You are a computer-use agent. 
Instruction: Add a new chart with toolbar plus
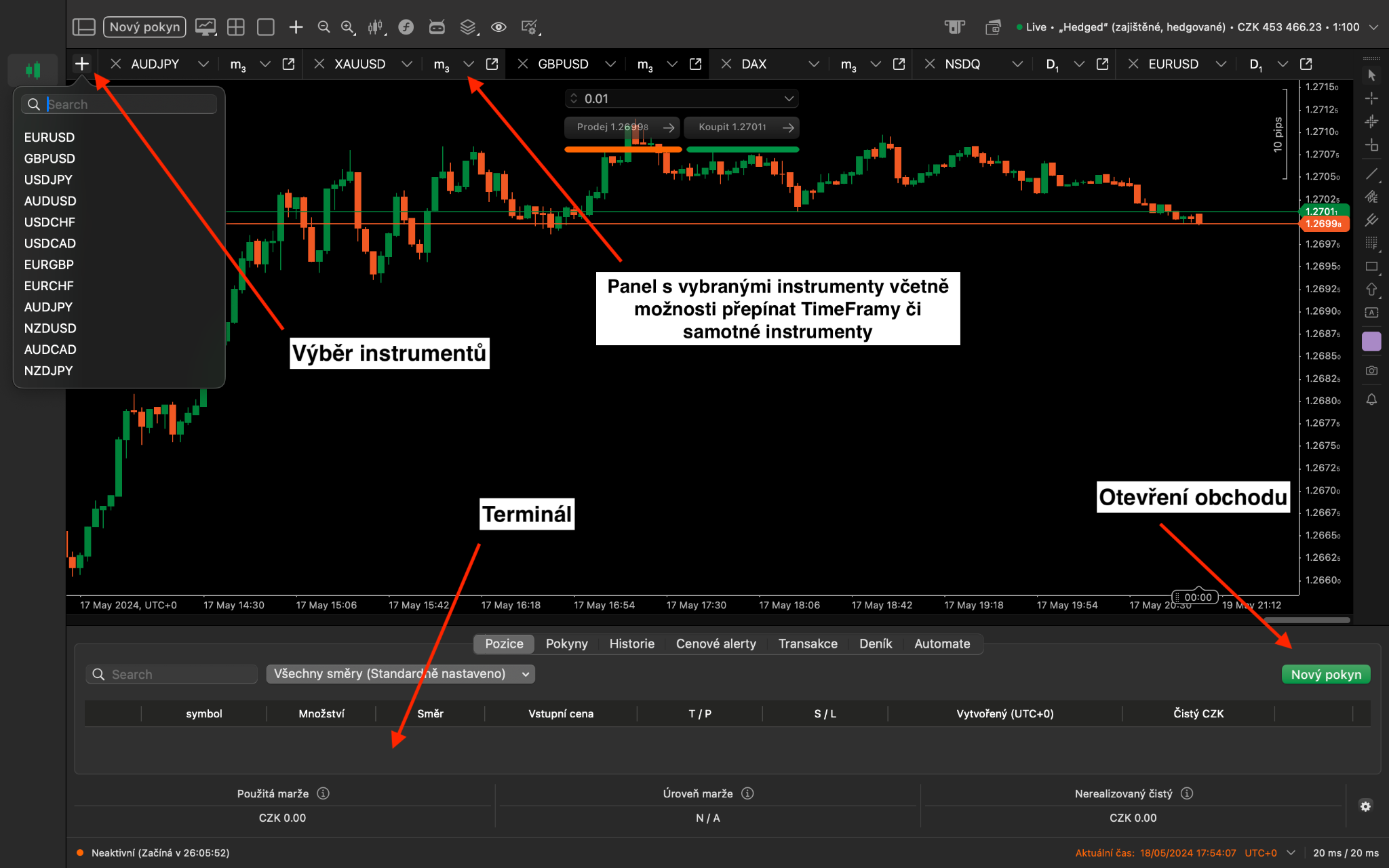tap(296, 27)
